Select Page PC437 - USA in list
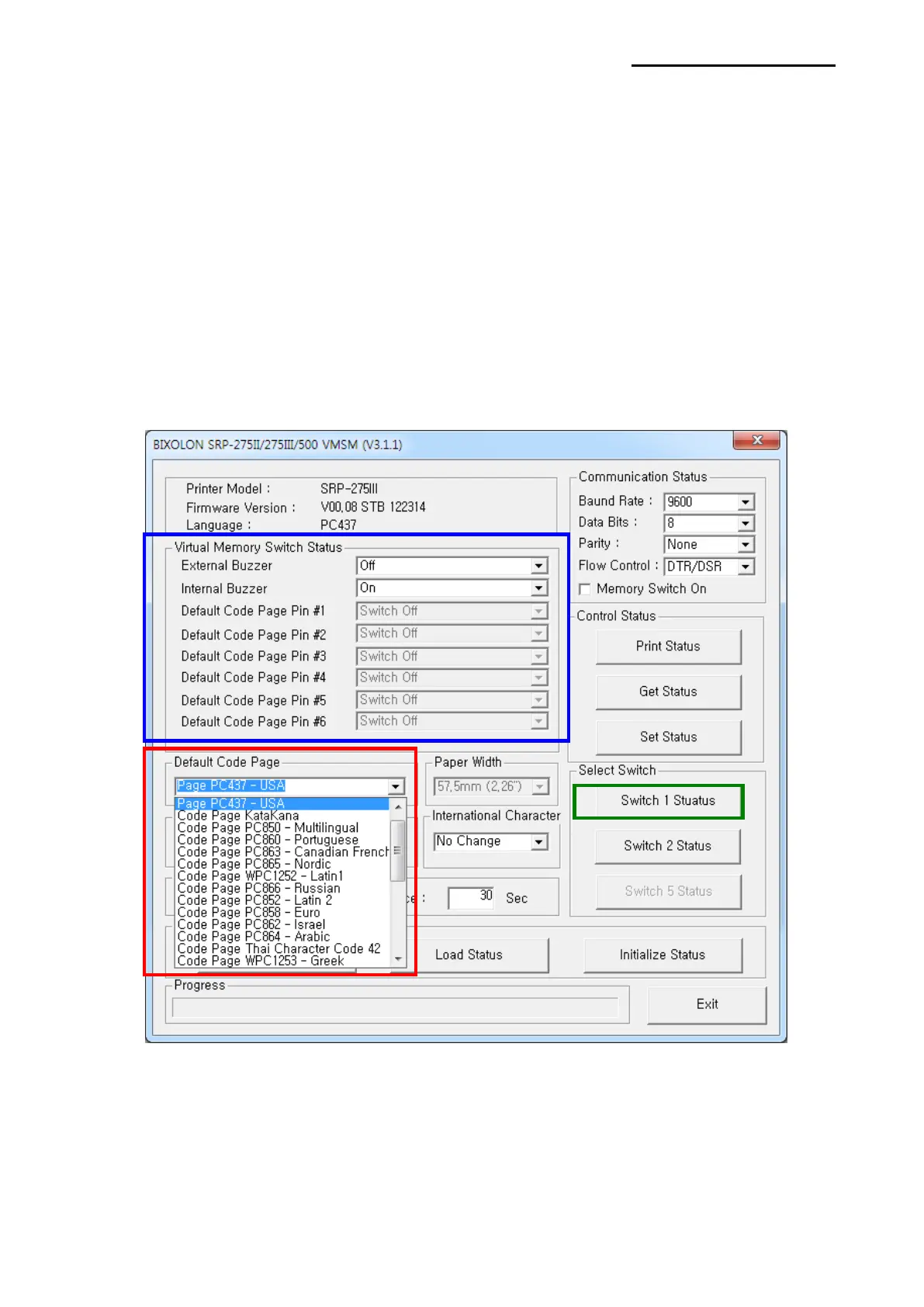 (282, 804)
